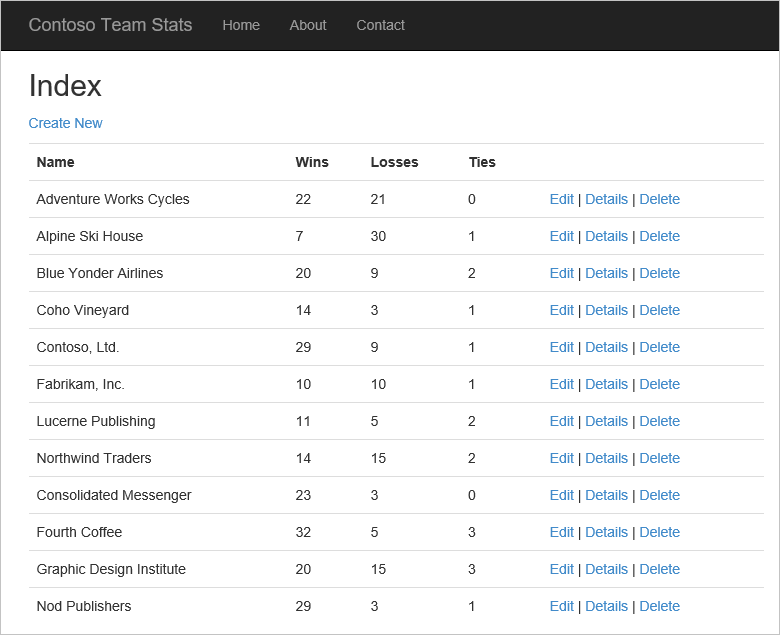Select the Graphic Design Institute name
The height and width of the screenshot is (635, 780).
click(111, 569)
